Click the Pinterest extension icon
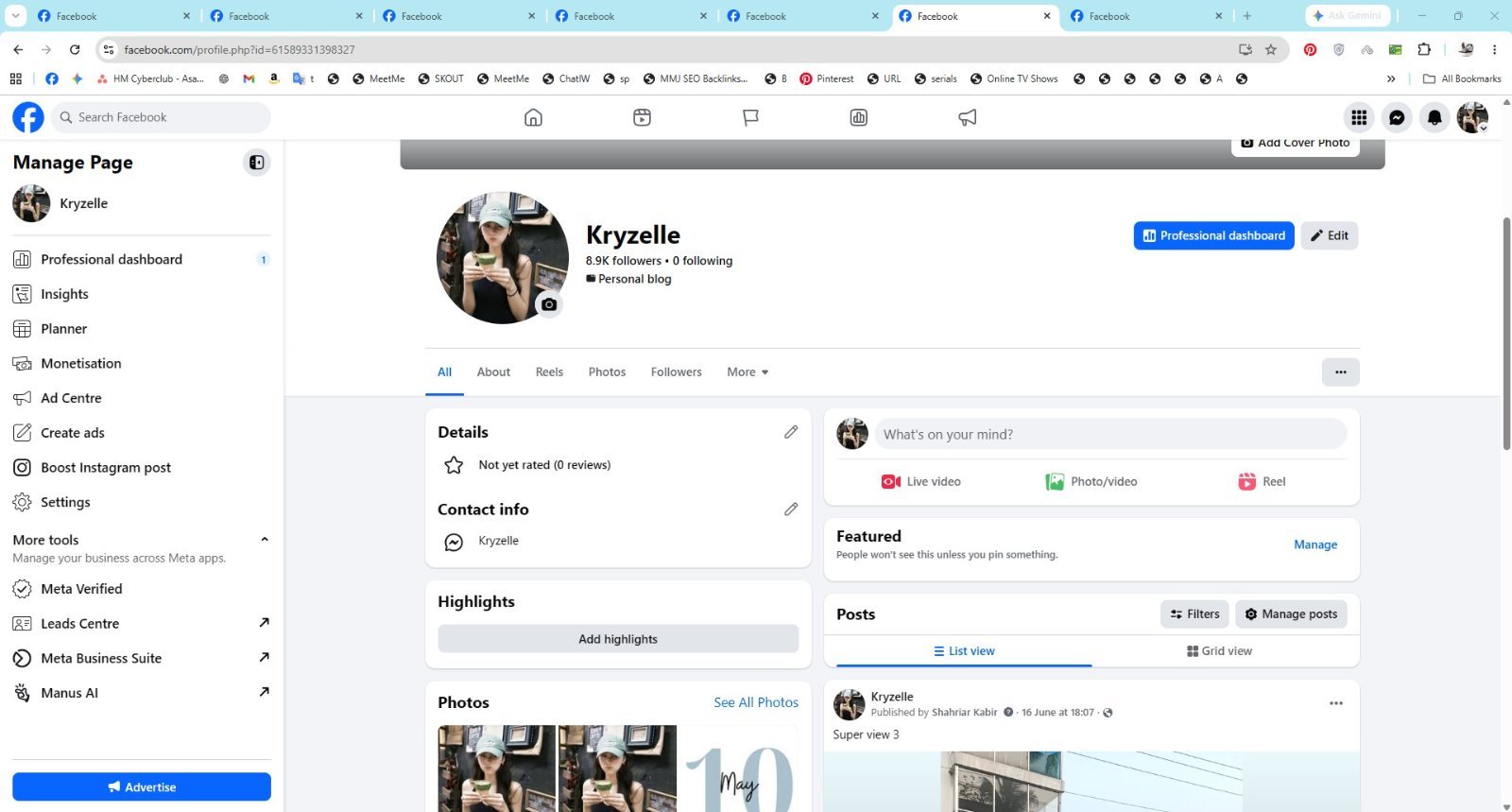Image resolution: width=1512 pixels, height=812 pixels. [x=1310, y=49]
